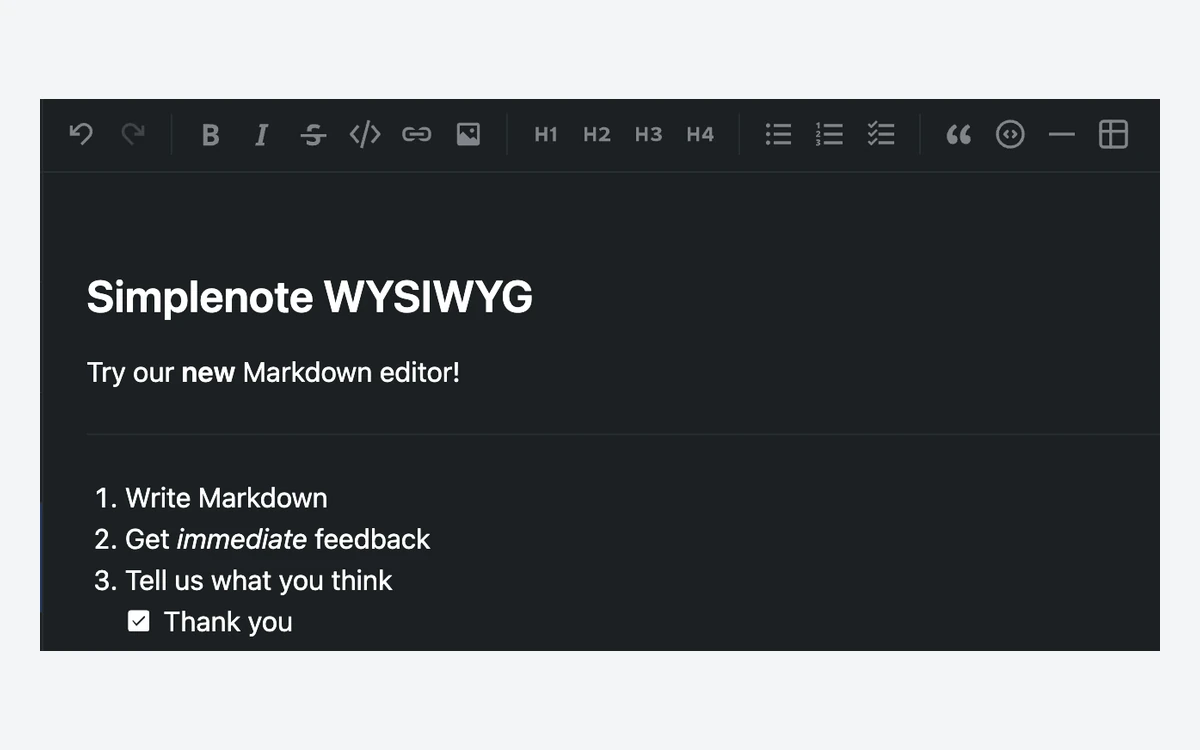Apply Heading 4 style

[701, 134]
